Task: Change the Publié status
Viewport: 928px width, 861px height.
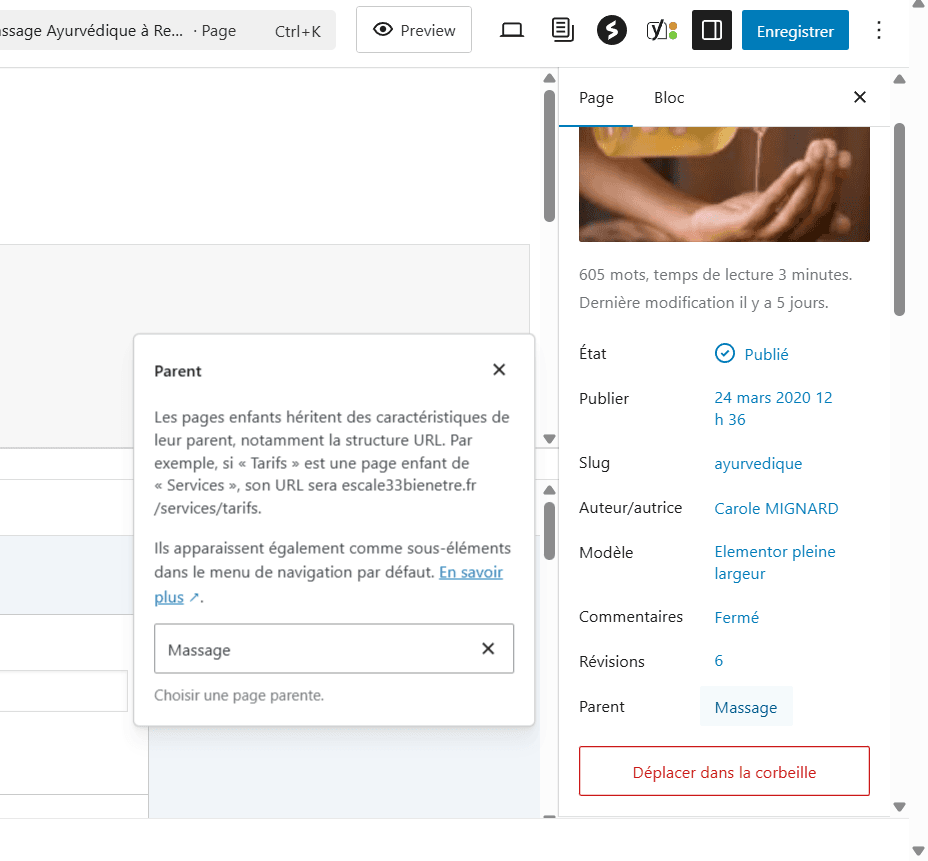Action: click(752, 354)
